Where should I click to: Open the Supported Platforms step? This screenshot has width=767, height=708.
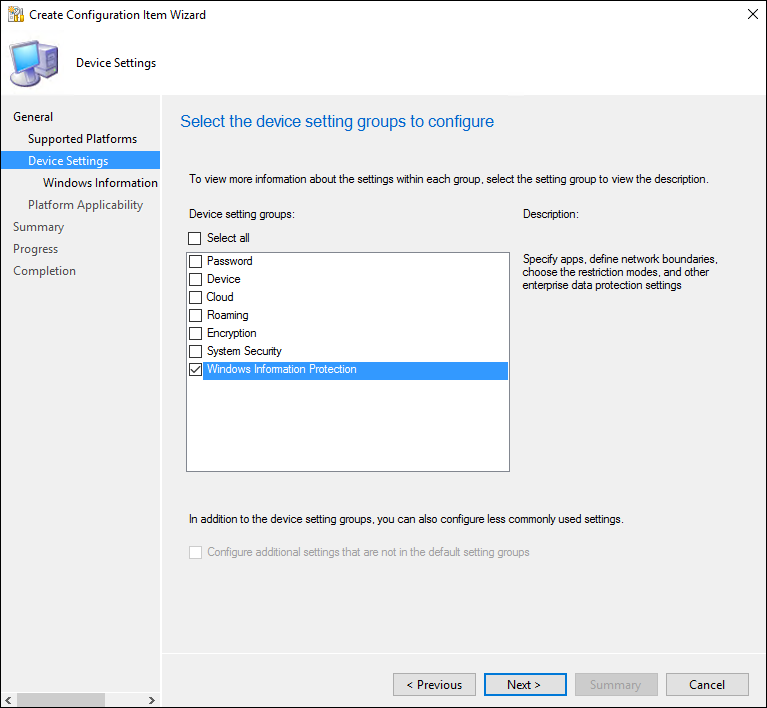(82, 139)
